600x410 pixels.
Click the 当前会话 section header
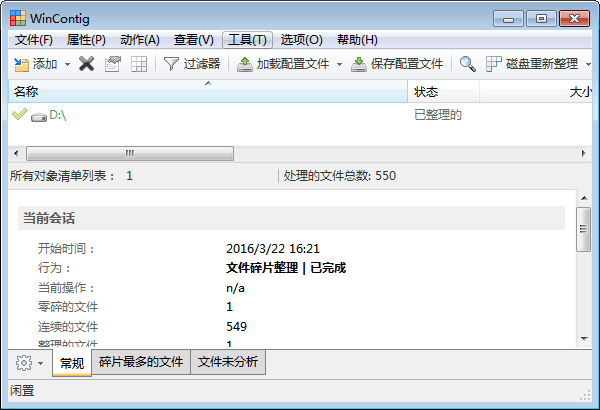pos(291,218)
